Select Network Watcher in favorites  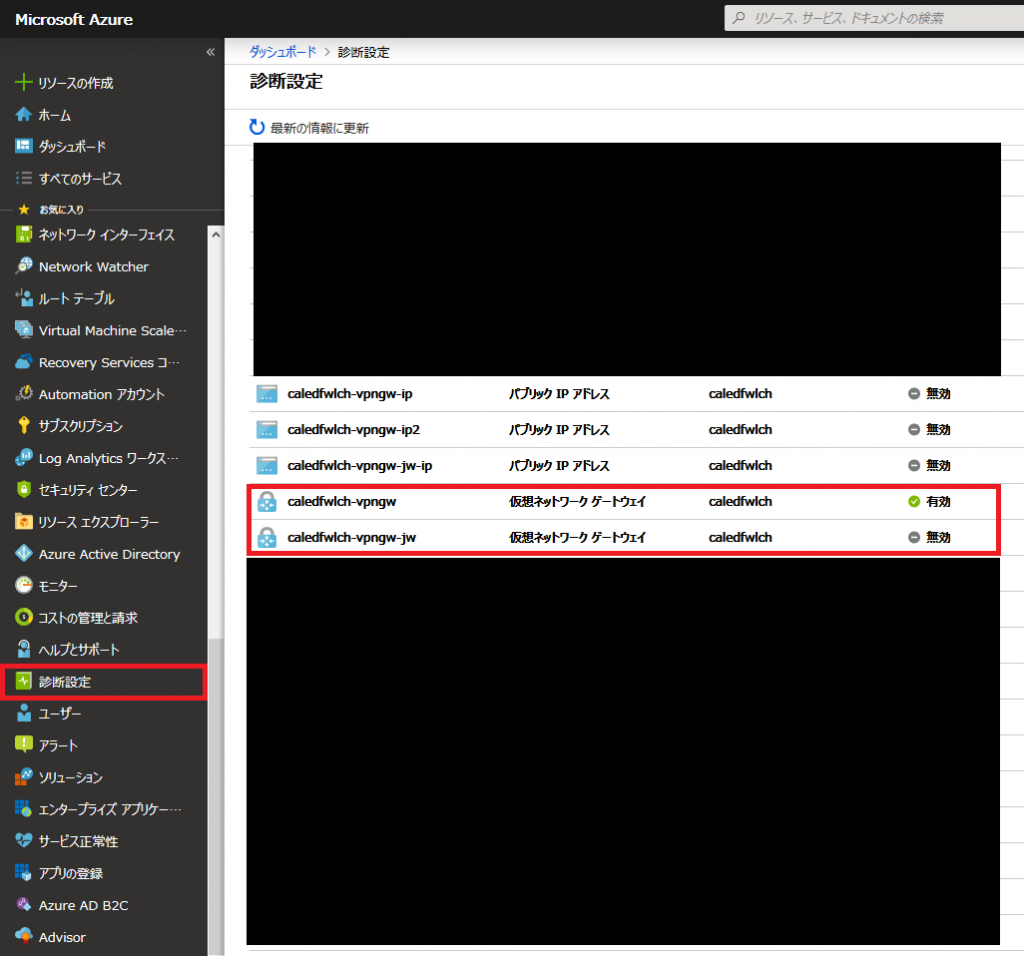tap(93, 266)
